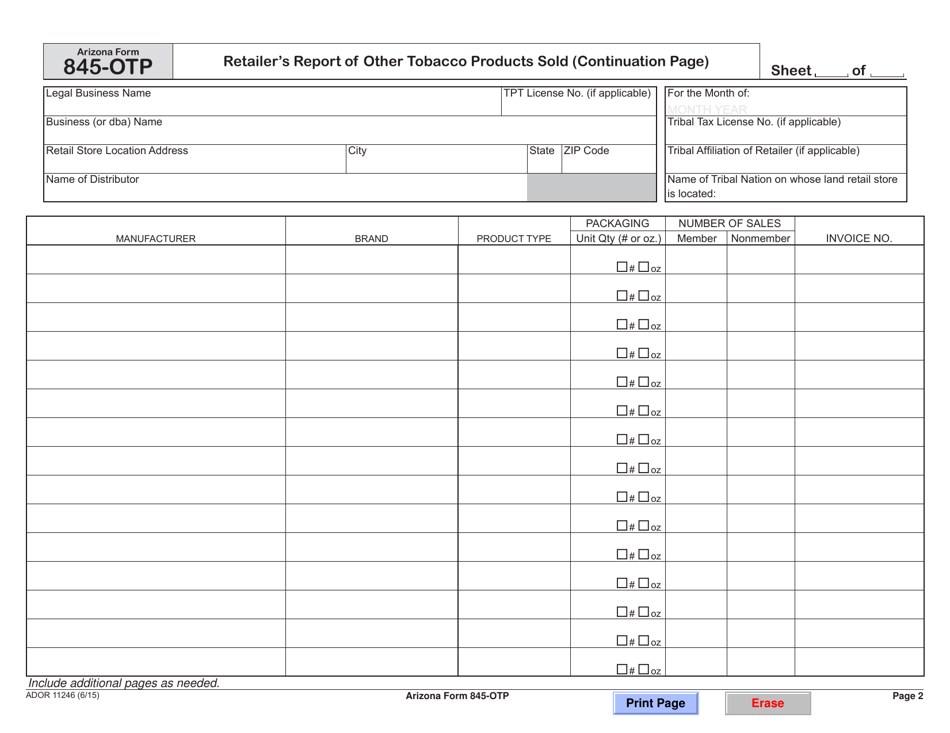
Task: Check the 'oz' packaging box in first row
Action: tap(643, 267)
